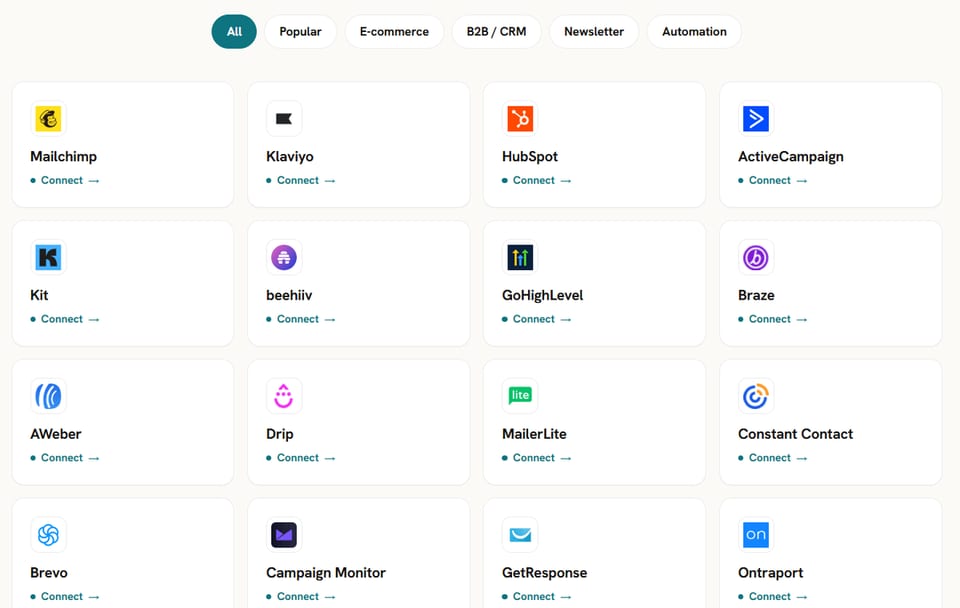Click the Constant Contact swirl icon
The height and width of the screenshot is (608, 960).
pyautogui.click(x=756, y=396)
